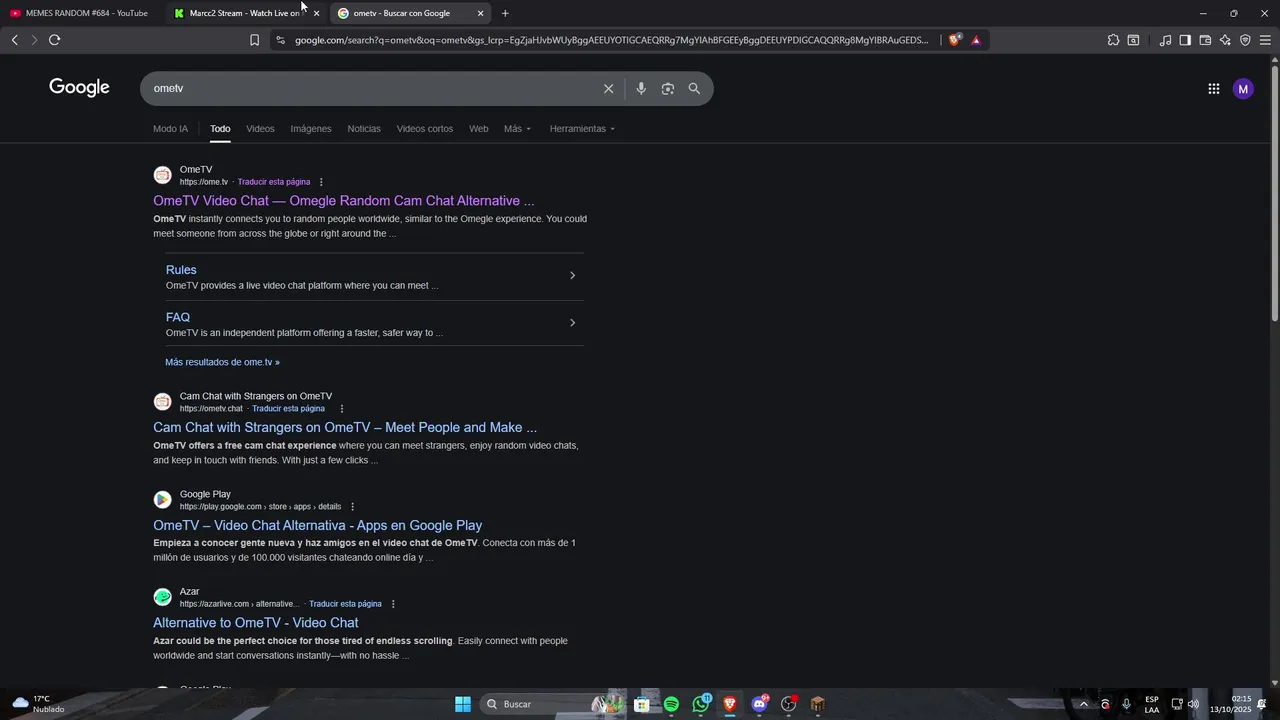This screenshot has width=1280, height=720.
Task: Open the Brave playlist music note icon
Action: click(x=1165, y=40)
